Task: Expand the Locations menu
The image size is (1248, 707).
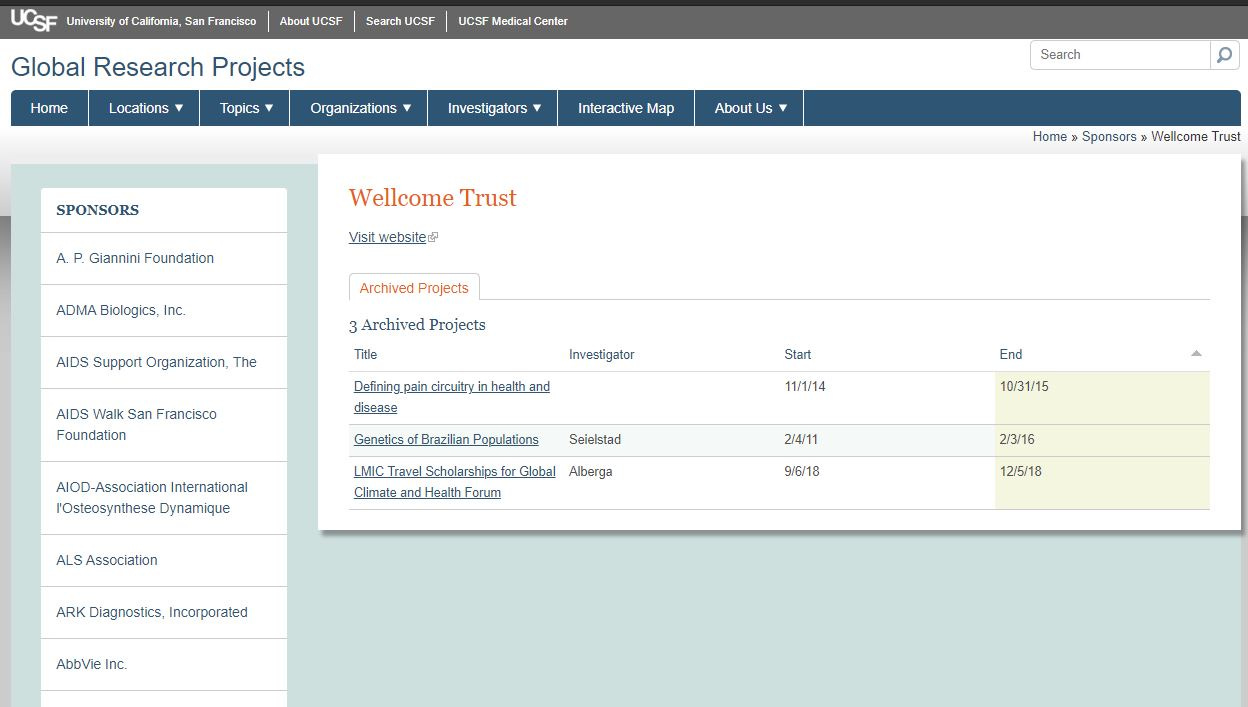Action: click(x=145, y=108)
